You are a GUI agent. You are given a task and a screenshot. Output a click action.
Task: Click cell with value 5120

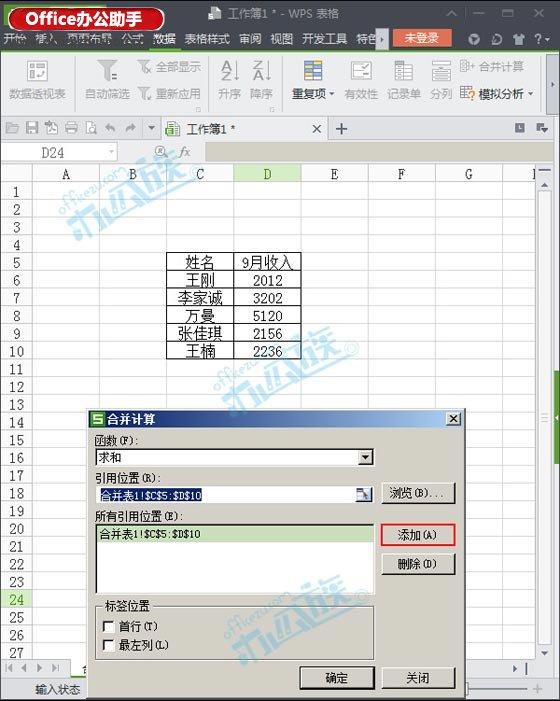click(x=267, y=315)
